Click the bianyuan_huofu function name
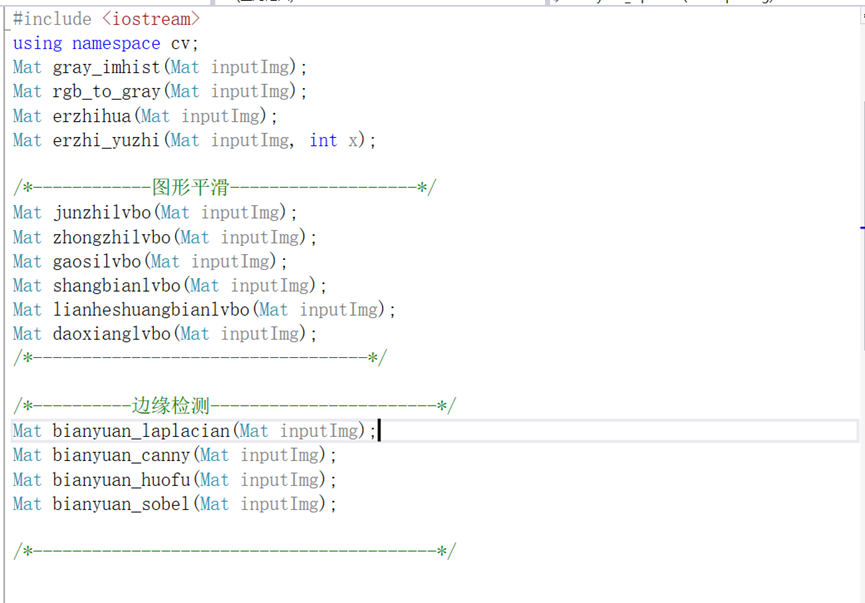 point(121,479)
